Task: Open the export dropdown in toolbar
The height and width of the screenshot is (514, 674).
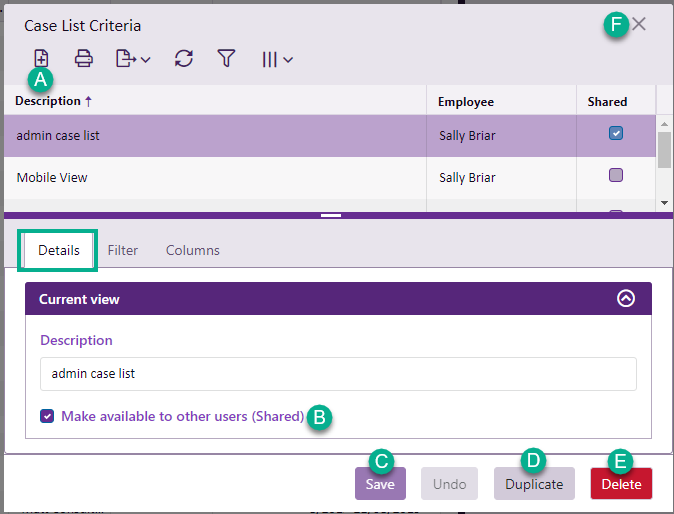Action: [132, 59]
